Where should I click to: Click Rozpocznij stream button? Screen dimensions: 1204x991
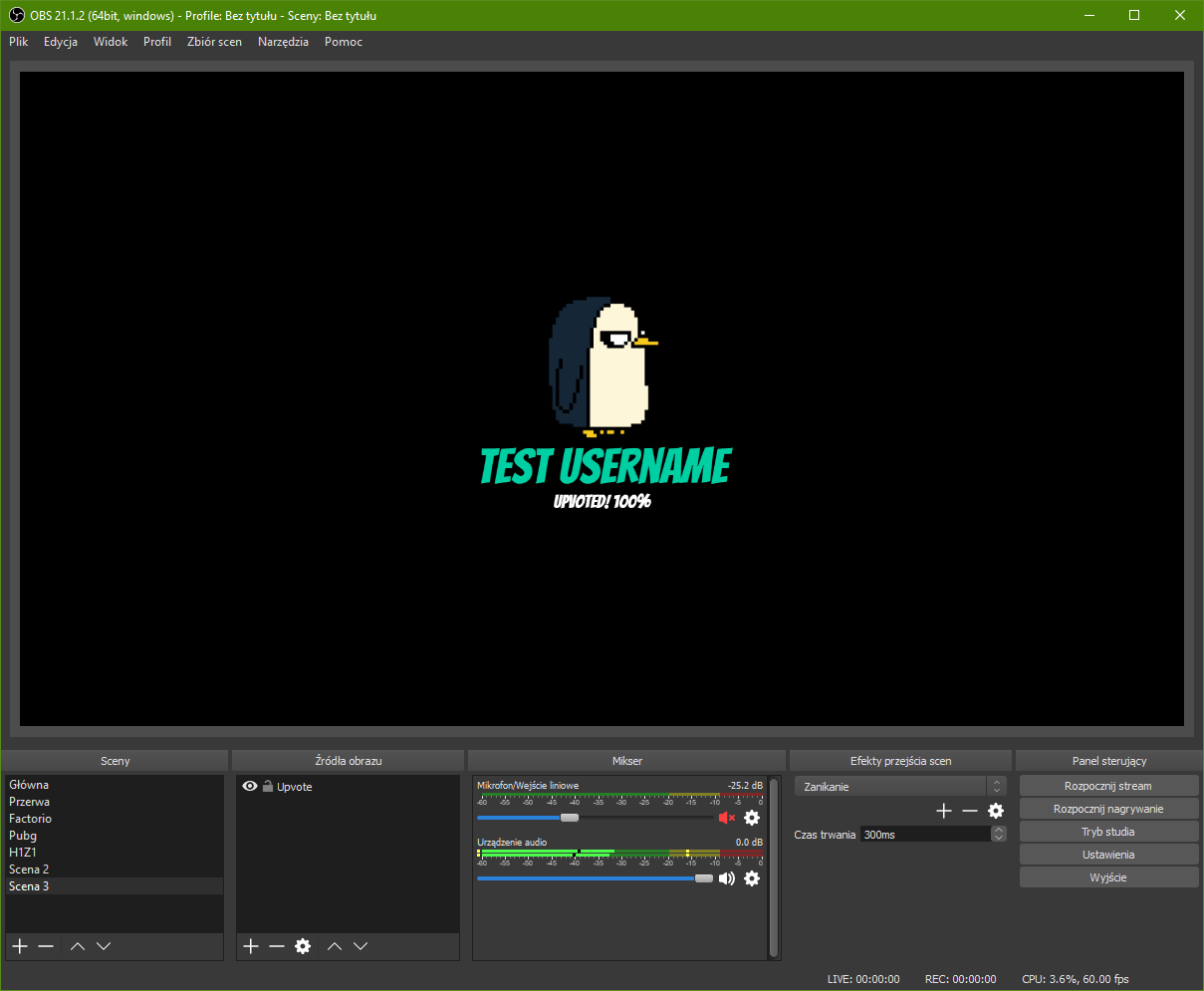(1108, 786)
